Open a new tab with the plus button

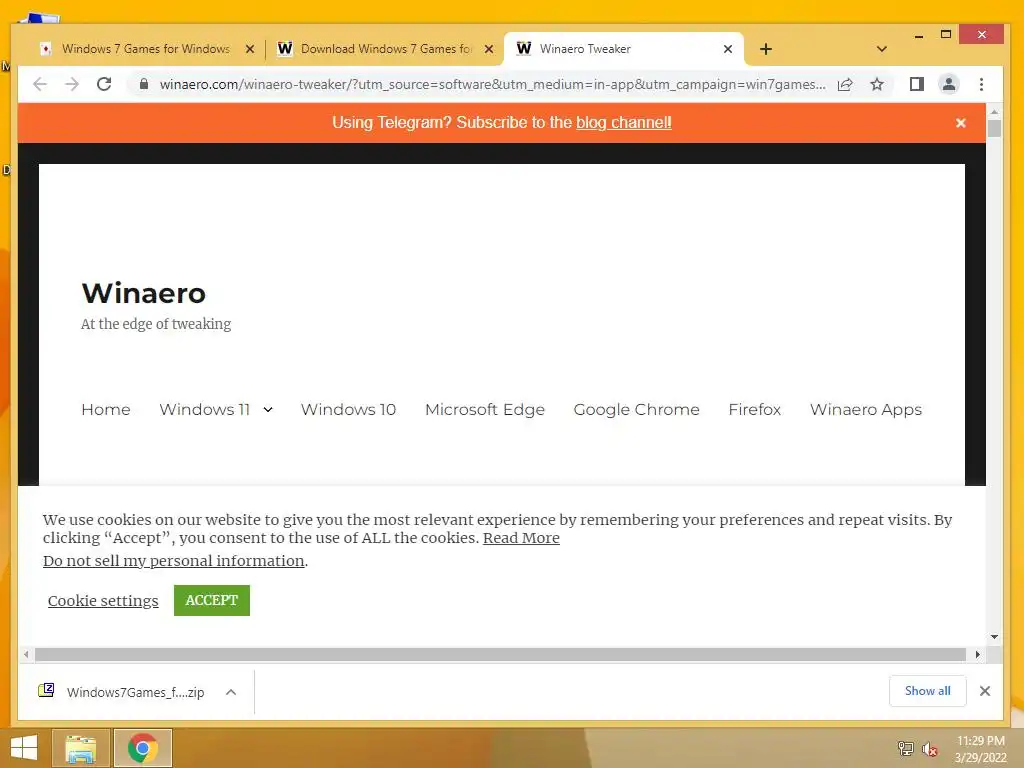pos(766,49)
